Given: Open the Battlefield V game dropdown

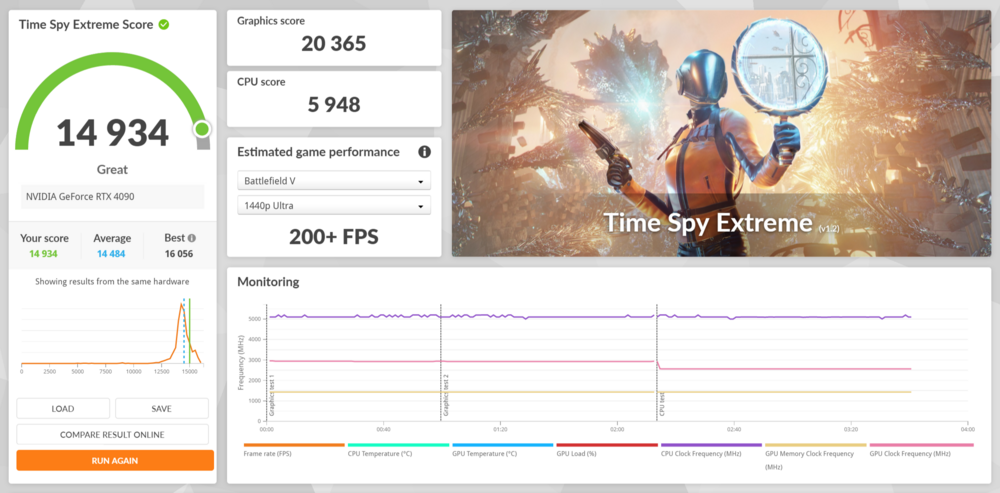Looking at the screenshot, I should (334, 182).
